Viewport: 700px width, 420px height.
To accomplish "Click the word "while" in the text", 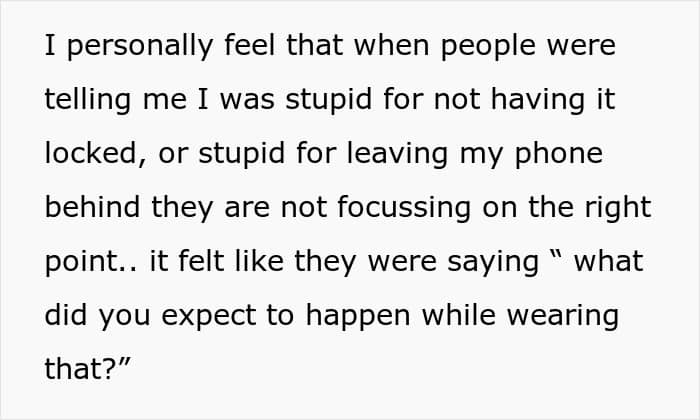I will click(458, 315).
